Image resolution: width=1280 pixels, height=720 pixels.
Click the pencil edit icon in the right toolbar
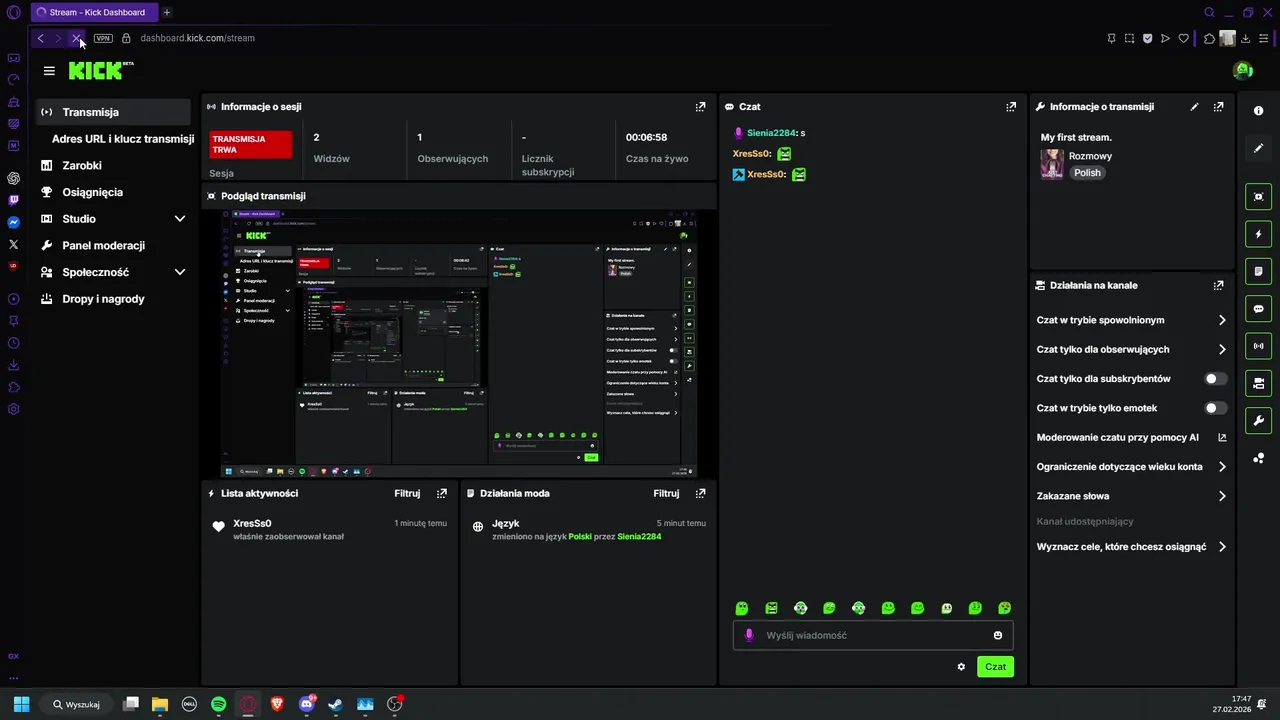(x=1258, y=148)
